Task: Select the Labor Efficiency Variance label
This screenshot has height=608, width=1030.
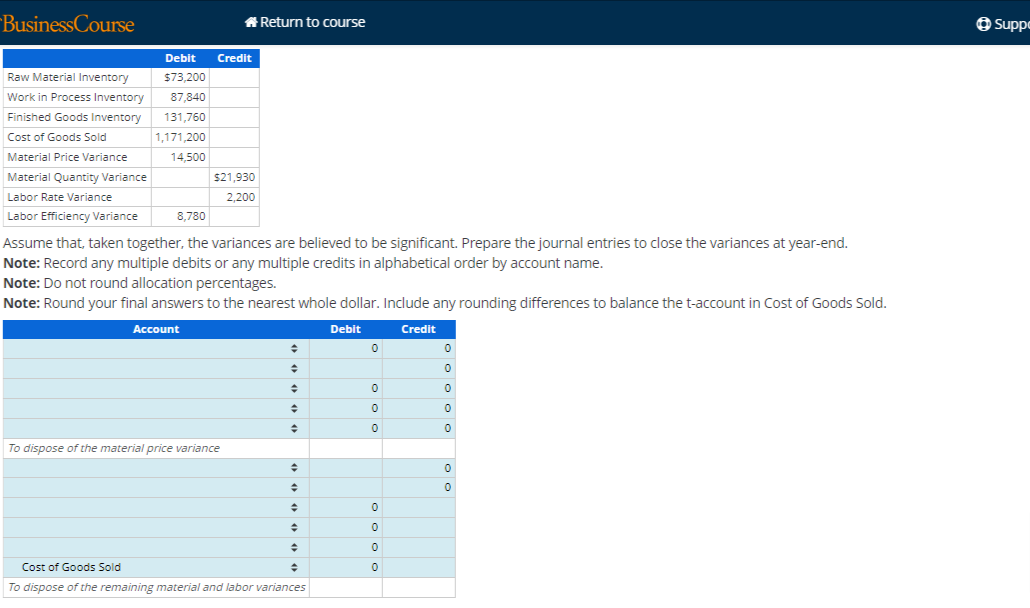Action: (72, 216)
